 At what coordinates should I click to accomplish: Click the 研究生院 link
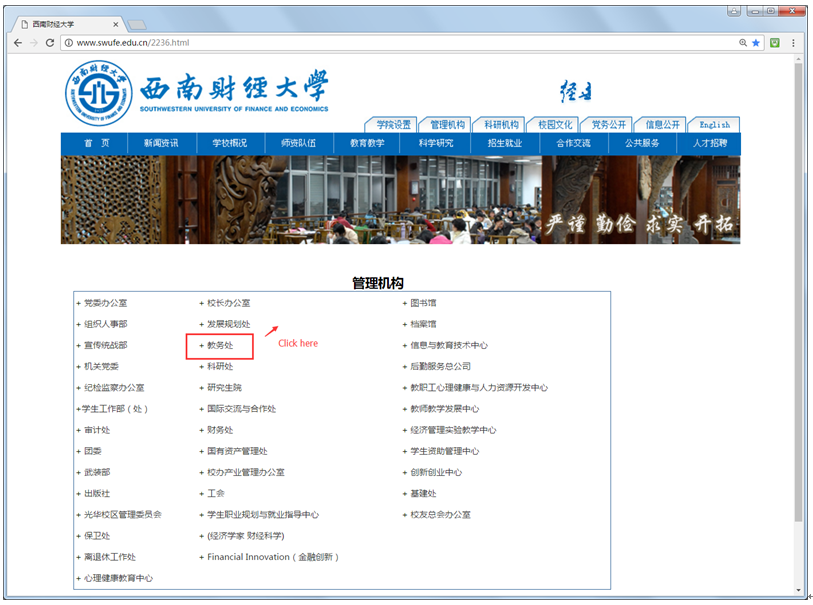[224, 387]
